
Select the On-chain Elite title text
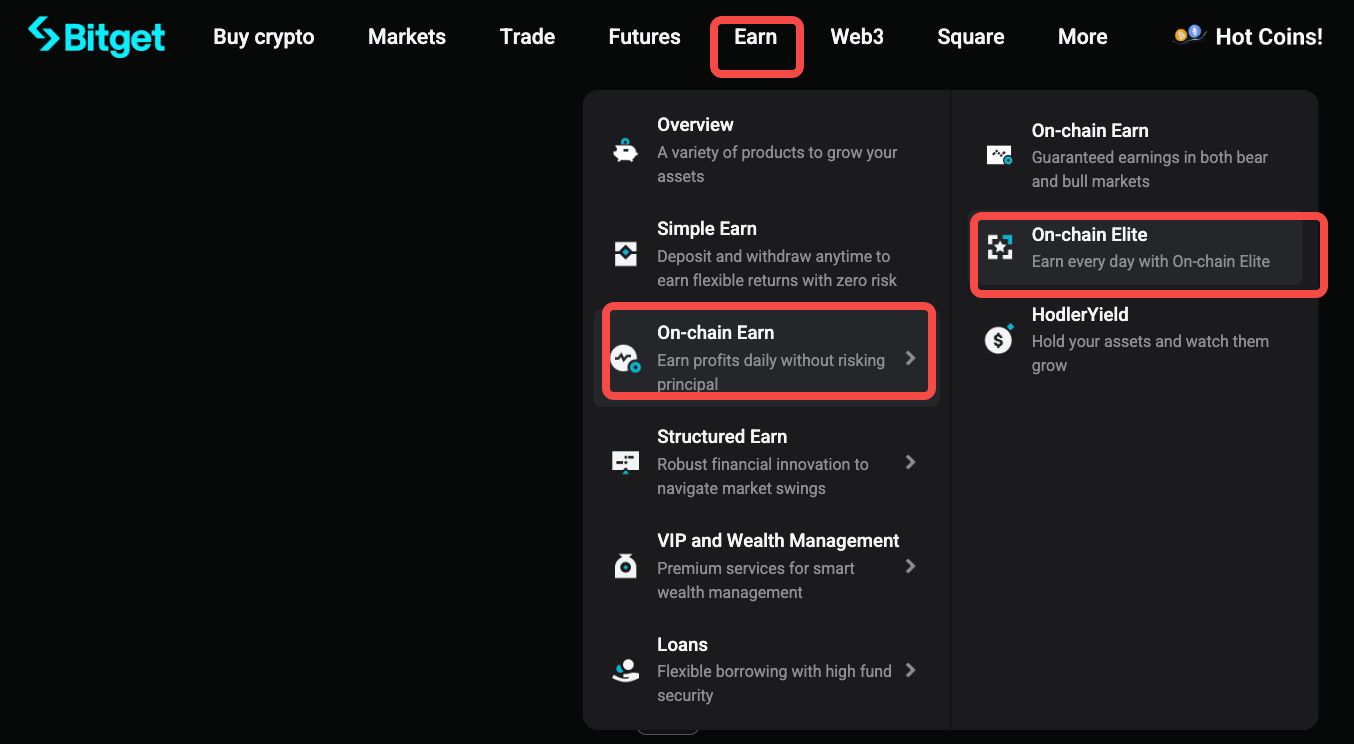tap(1089, 235)
